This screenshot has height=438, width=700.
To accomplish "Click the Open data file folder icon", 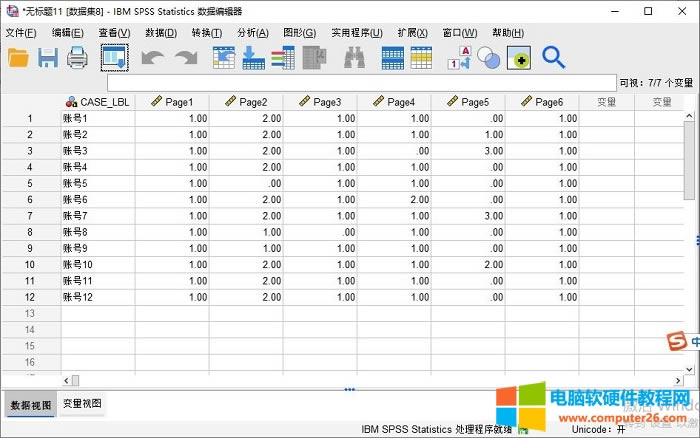I will point(18,58).
